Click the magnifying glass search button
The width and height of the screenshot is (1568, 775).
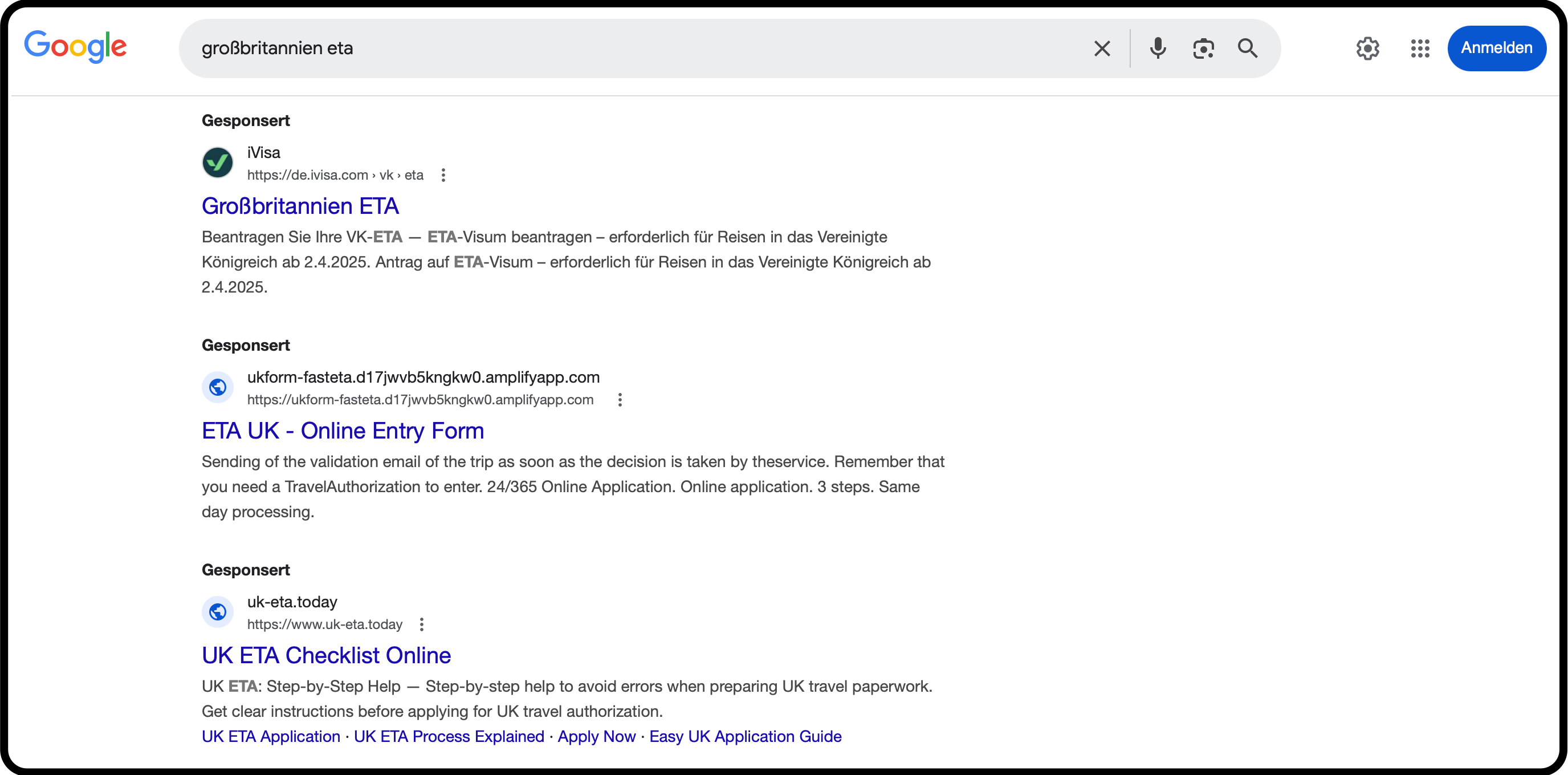click(x=1248, y=48)
